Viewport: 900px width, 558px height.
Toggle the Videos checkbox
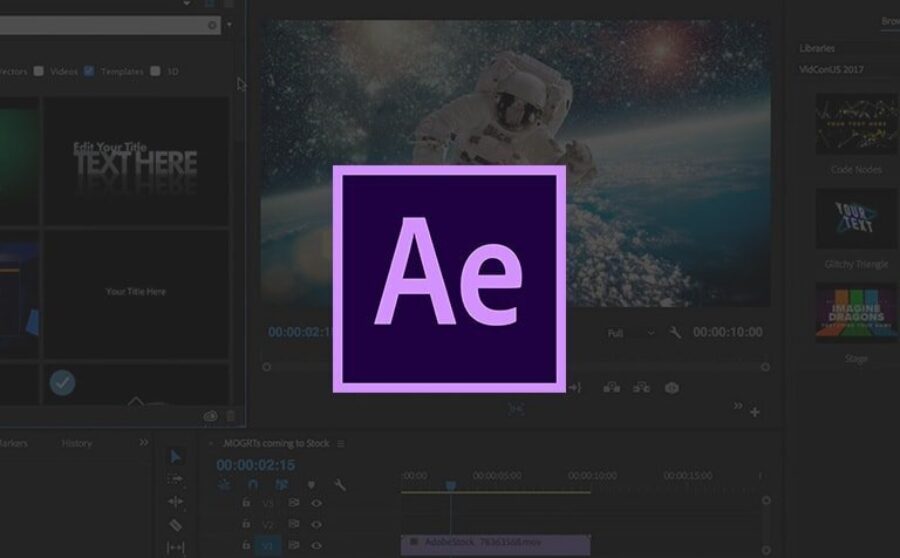38,71
